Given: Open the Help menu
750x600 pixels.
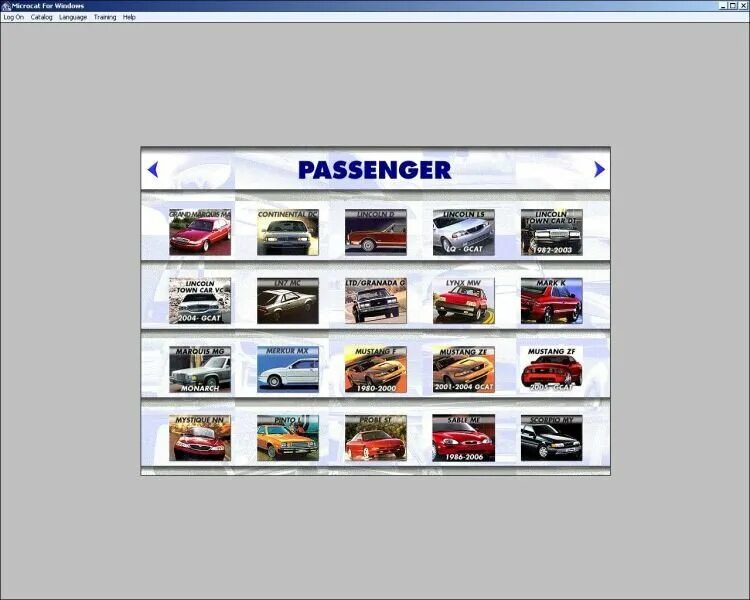Looking at the screenshot, I should 129,17.
